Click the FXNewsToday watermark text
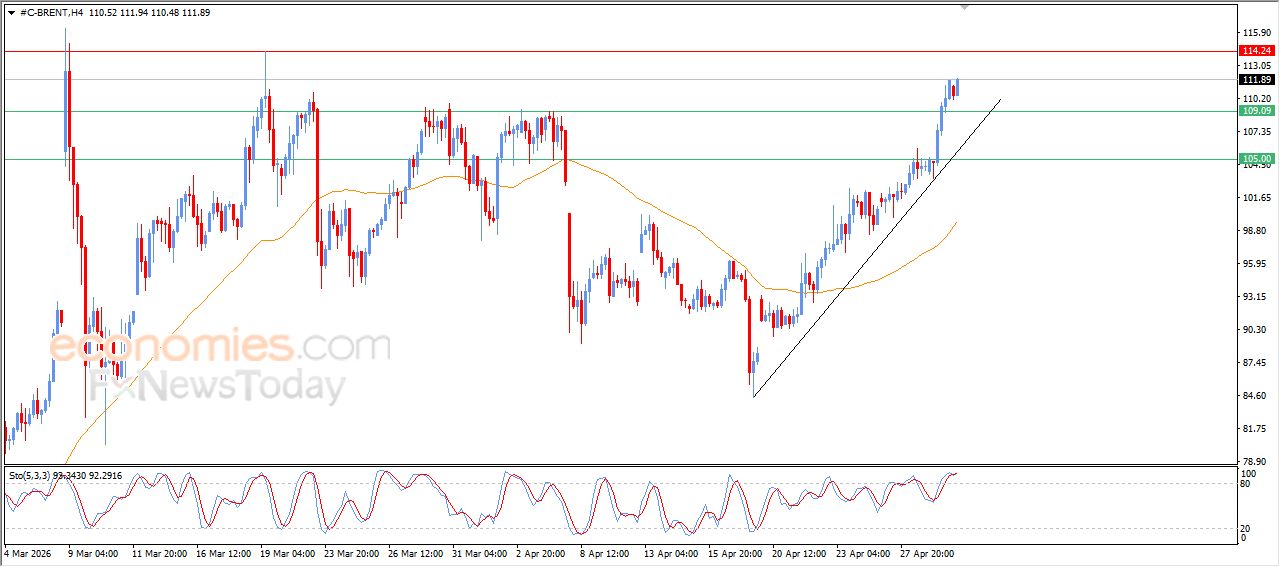The height and width of the screenshot is (567, 1280). (x=218, y=386)
